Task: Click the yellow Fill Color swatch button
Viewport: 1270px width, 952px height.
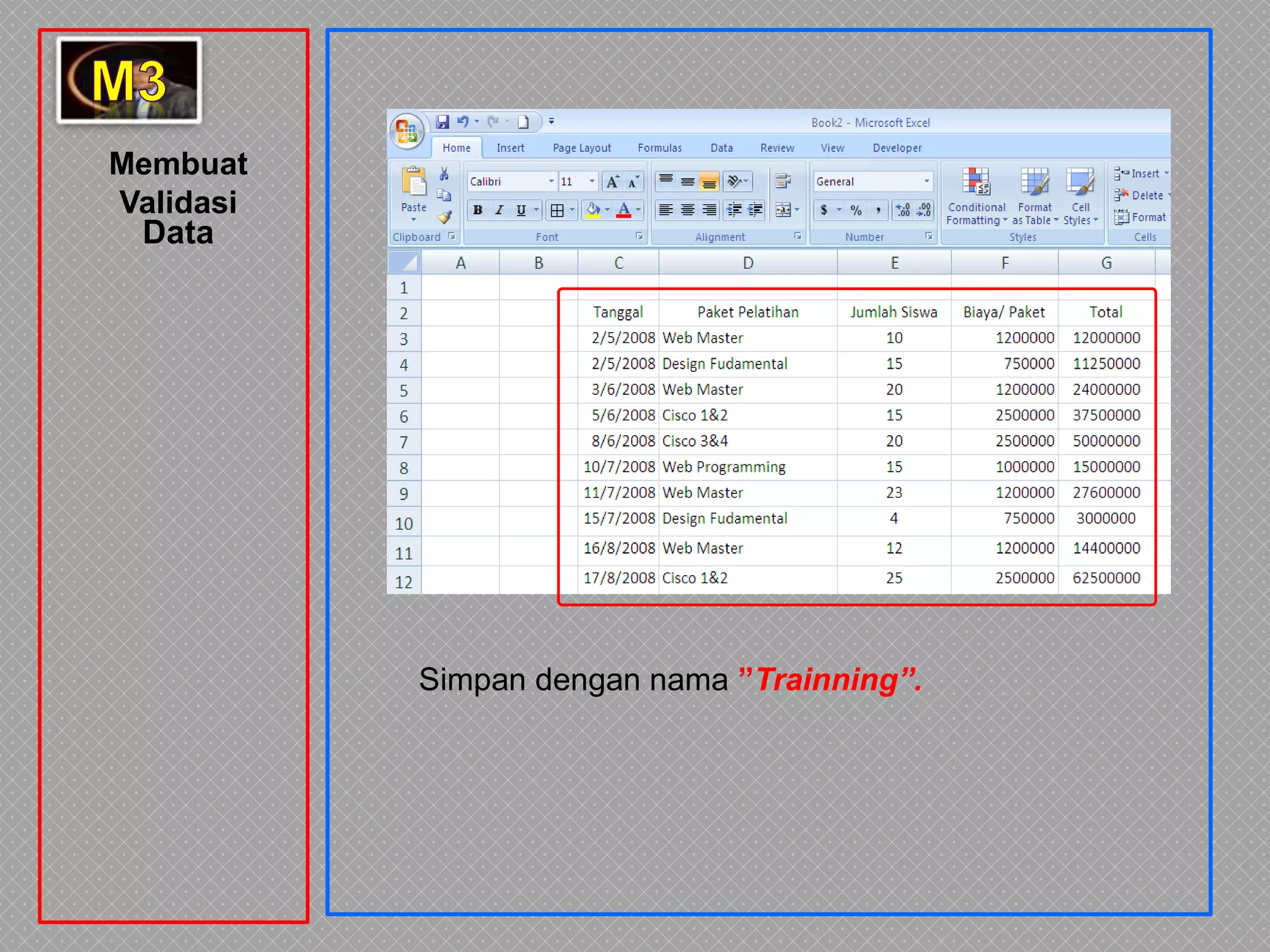Action: (593, 210)
